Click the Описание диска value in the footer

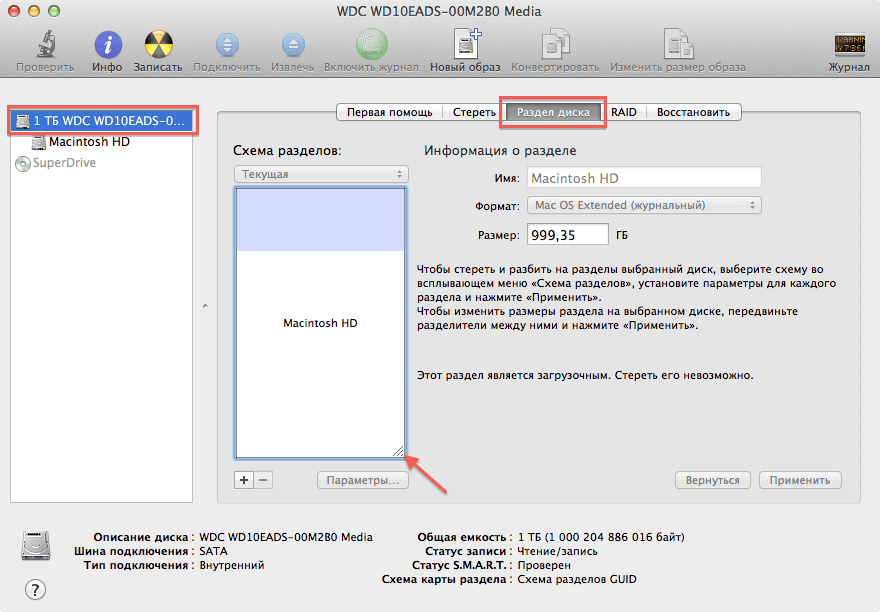(286, 537)
